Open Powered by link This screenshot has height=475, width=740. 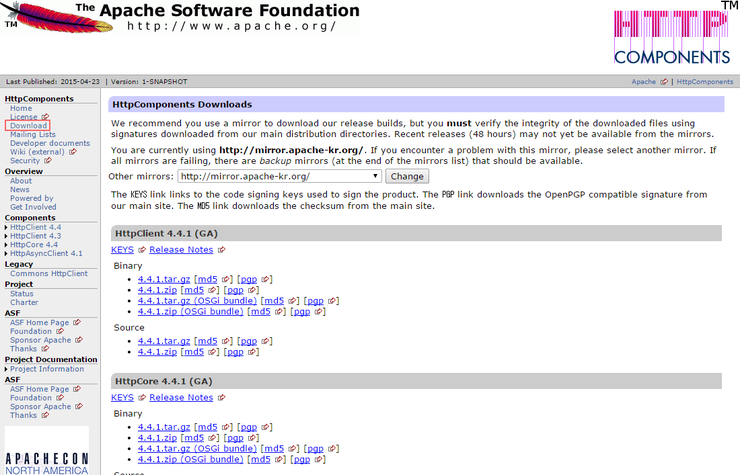pos(32,198)
